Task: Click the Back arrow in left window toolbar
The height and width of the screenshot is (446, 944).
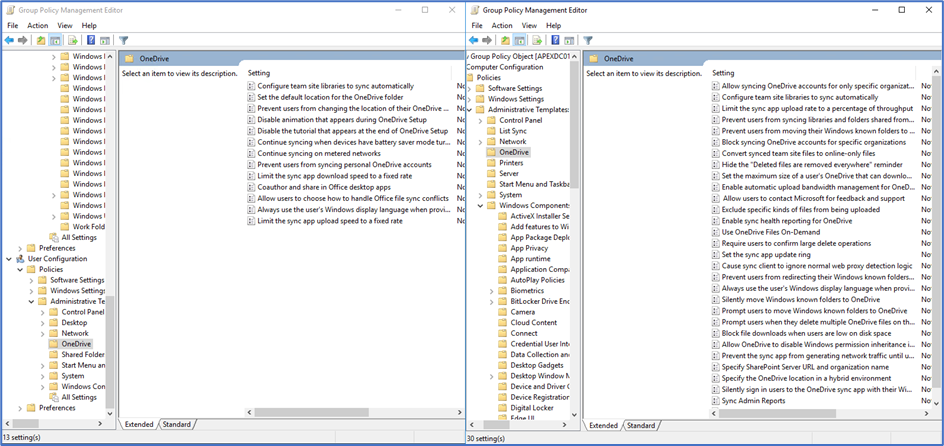Action: click(9, 40)
